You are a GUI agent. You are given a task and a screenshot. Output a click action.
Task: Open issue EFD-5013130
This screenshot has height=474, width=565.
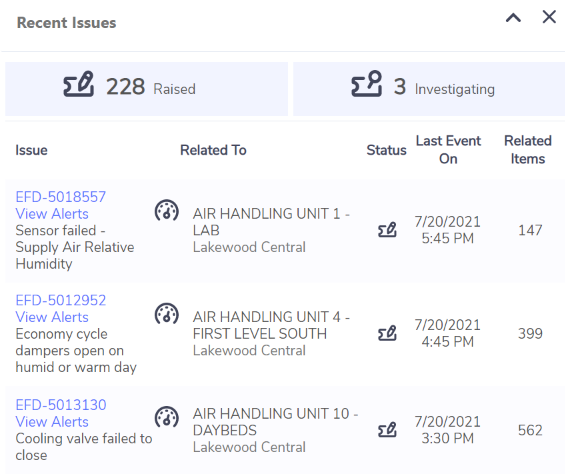click(61, 405)
